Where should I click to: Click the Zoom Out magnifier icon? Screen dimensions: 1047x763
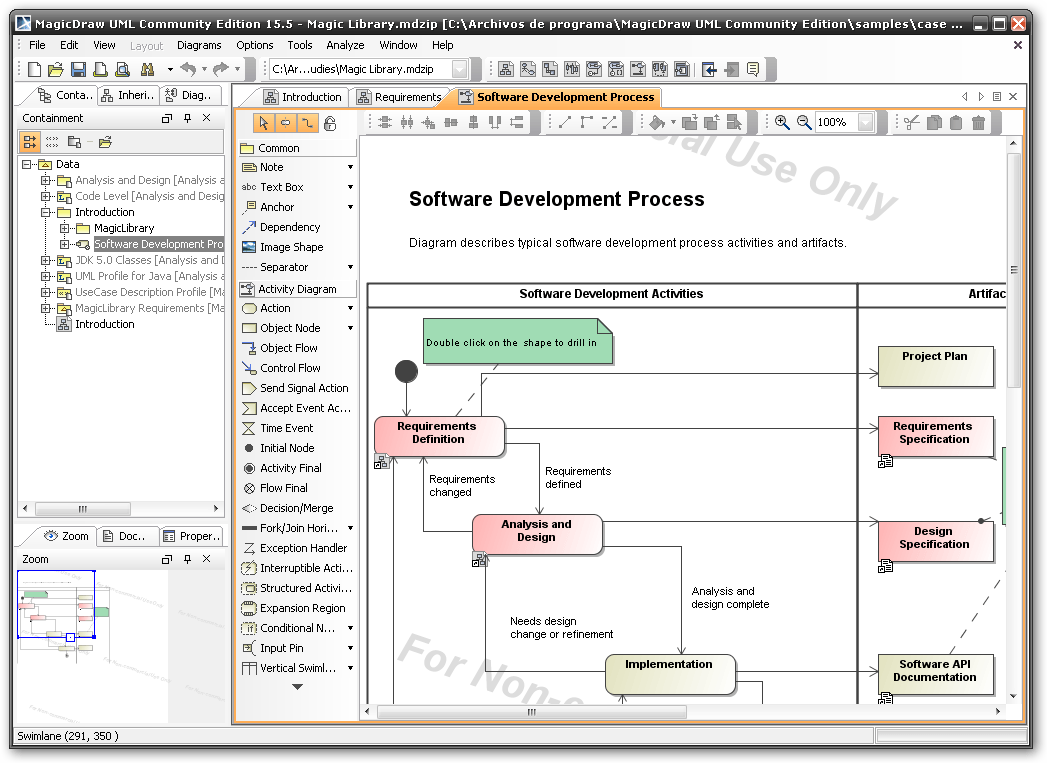click(804, 122)
